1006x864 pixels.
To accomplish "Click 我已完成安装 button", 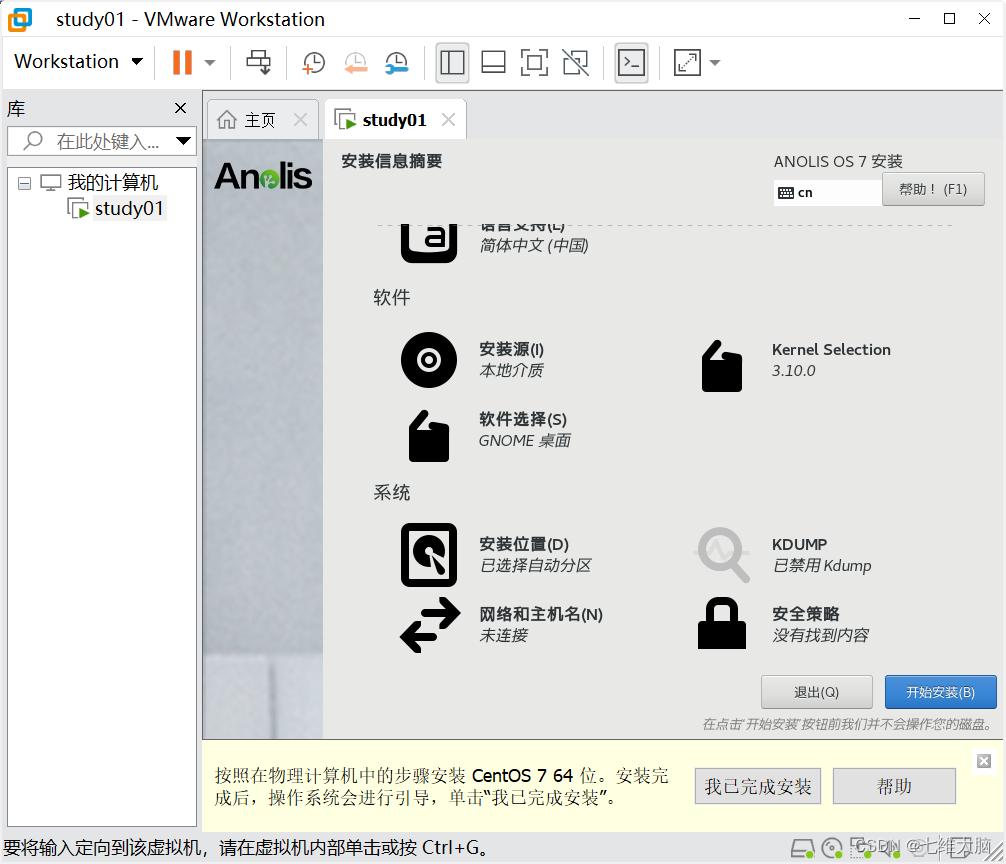I will pos(758,786).
